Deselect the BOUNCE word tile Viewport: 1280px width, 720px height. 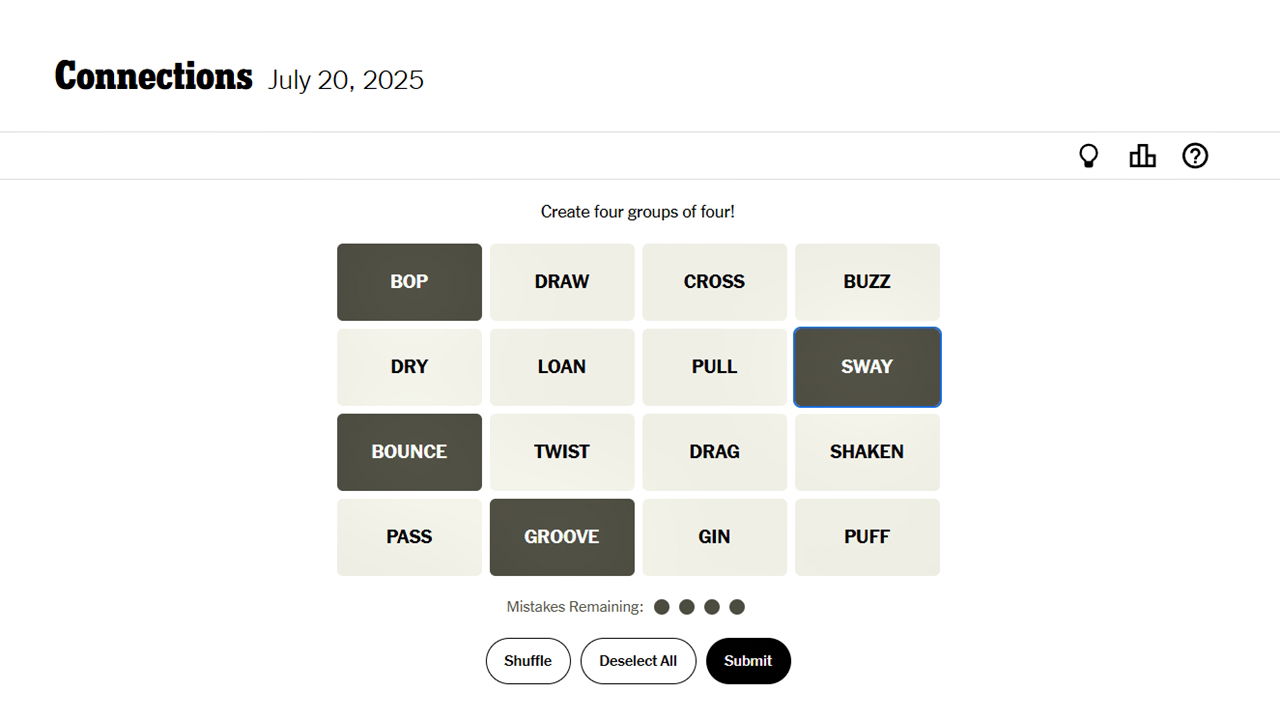pos(409,452)
